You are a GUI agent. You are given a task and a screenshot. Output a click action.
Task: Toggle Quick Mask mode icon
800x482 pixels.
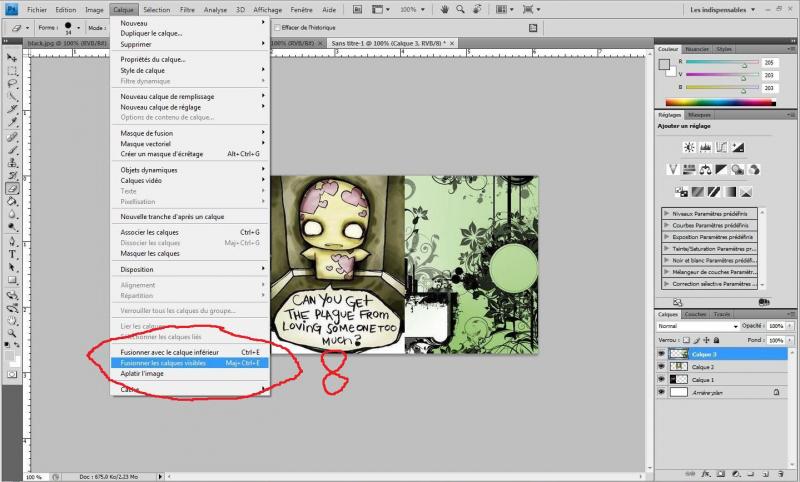pos(12,374)
